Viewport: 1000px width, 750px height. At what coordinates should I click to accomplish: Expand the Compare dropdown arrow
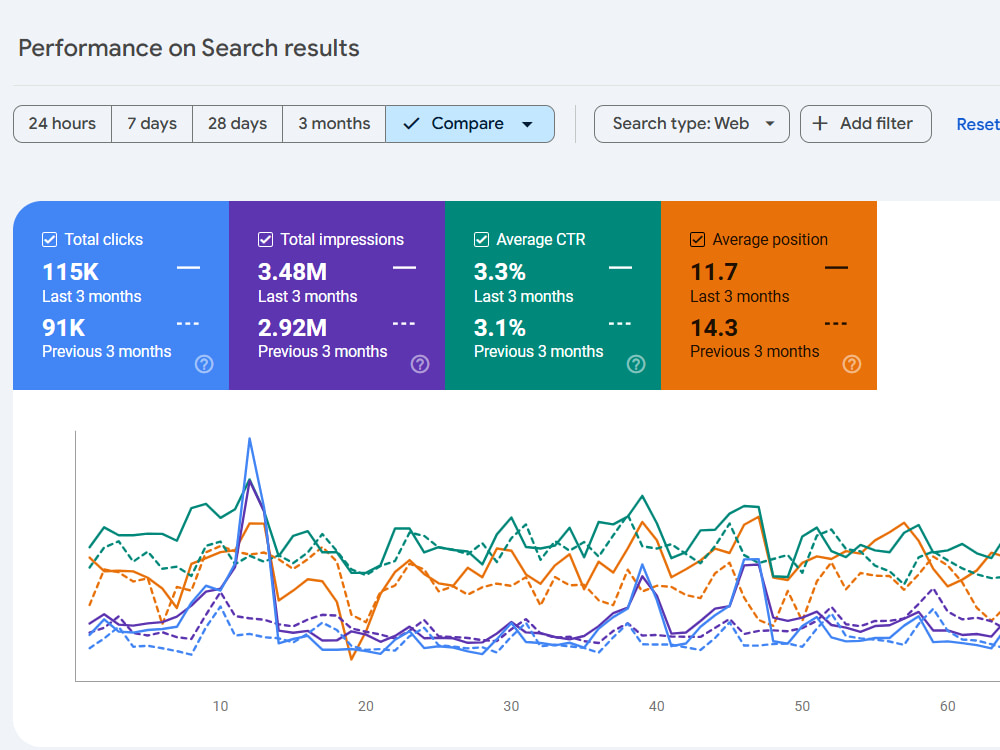point(527,124)
